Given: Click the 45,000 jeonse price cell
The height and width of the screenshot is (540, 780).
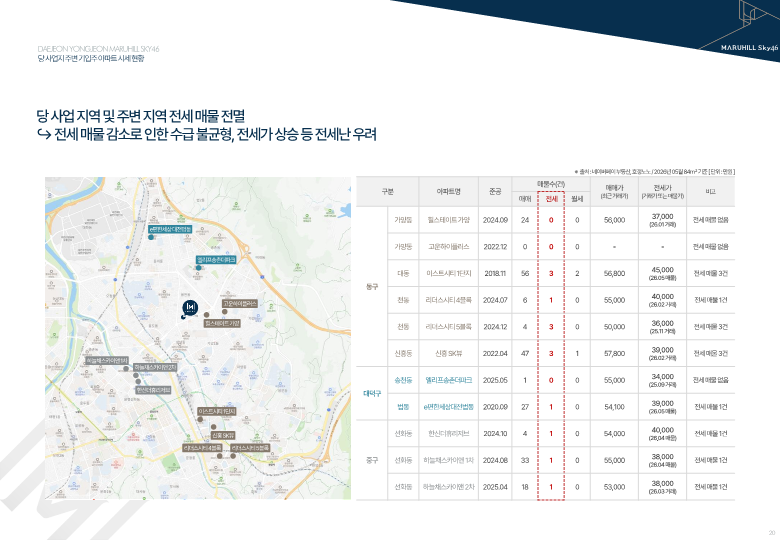Looking at the screenshot, I should click(662, 273).
